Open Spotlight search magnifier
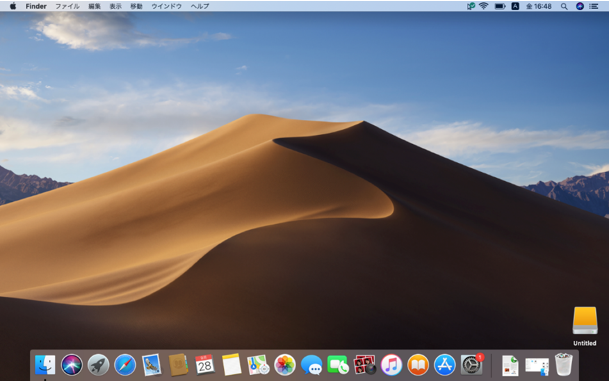 tap(564, 6)
